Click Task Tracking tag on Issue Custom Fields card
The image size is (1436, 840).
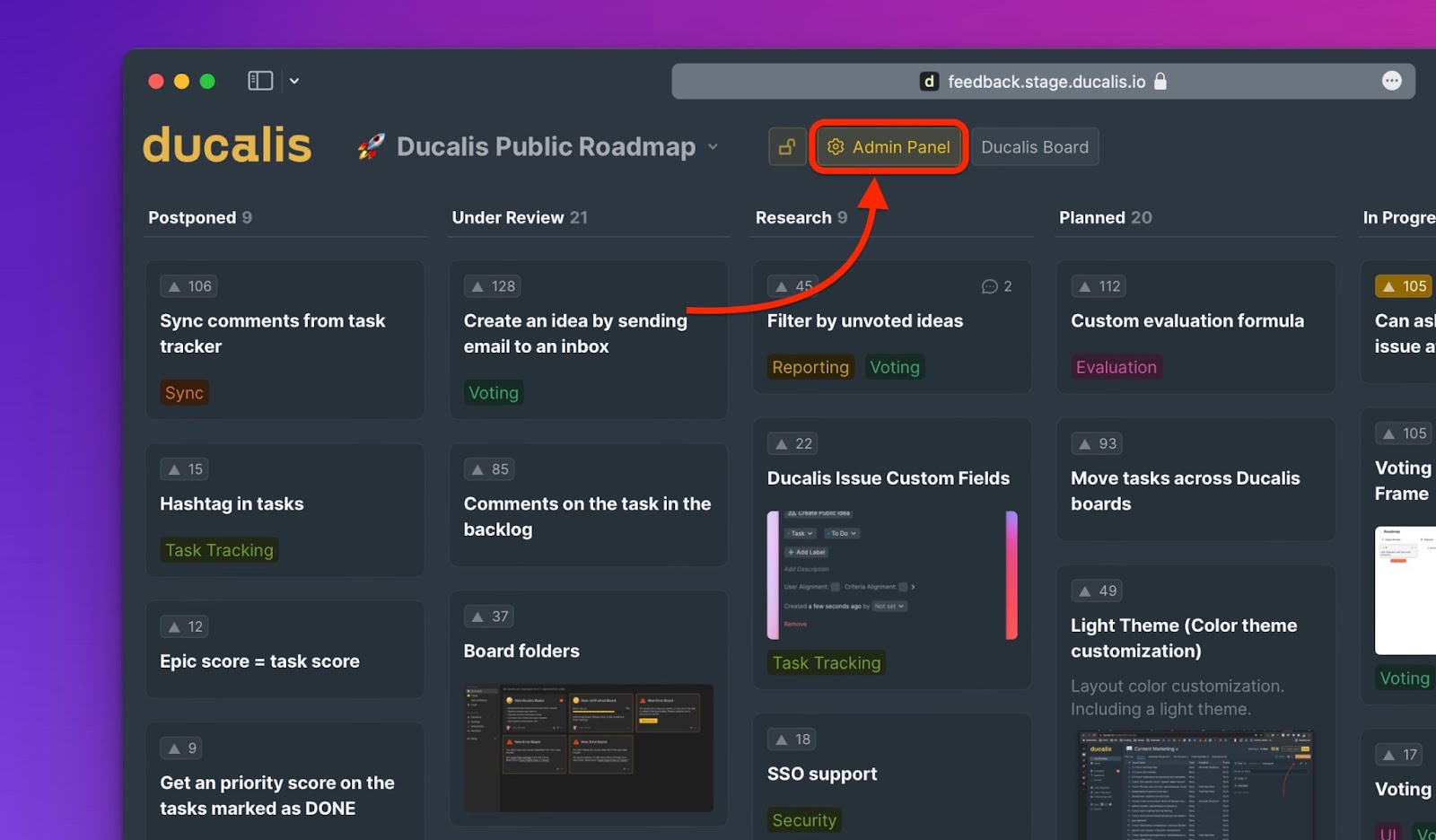(827, 662)
